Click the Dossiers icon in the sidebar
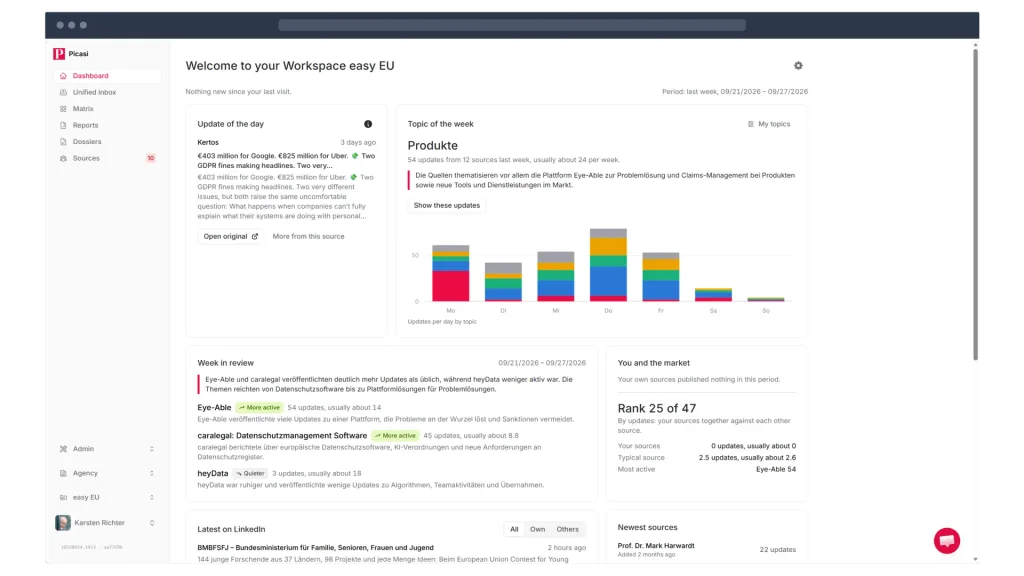1024x576 pixels. [x=63, y=142]
